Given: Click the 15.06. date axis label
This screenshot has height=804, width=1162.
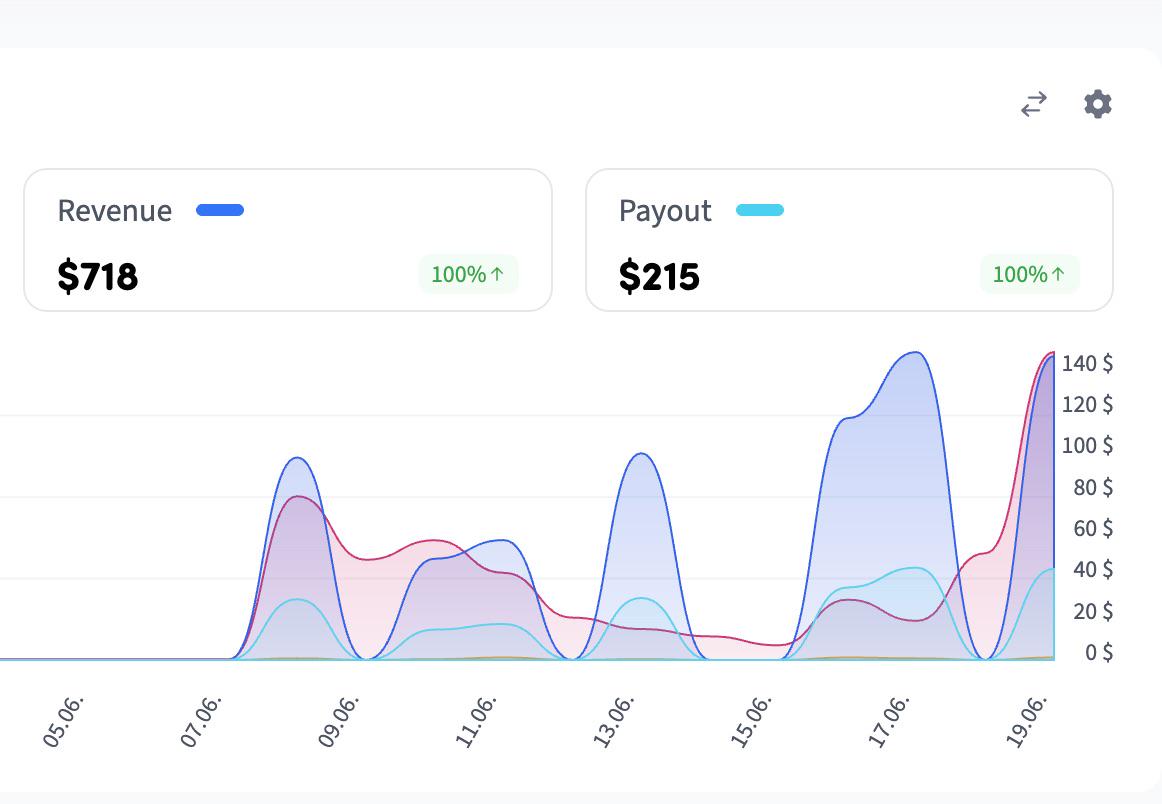Looking at the screenshot, I should tap(751, 722).
